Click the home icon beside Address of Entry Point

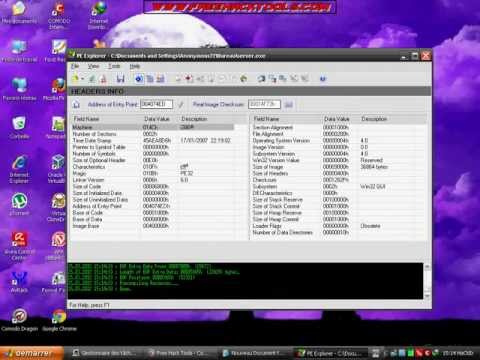tap(76, 105)
